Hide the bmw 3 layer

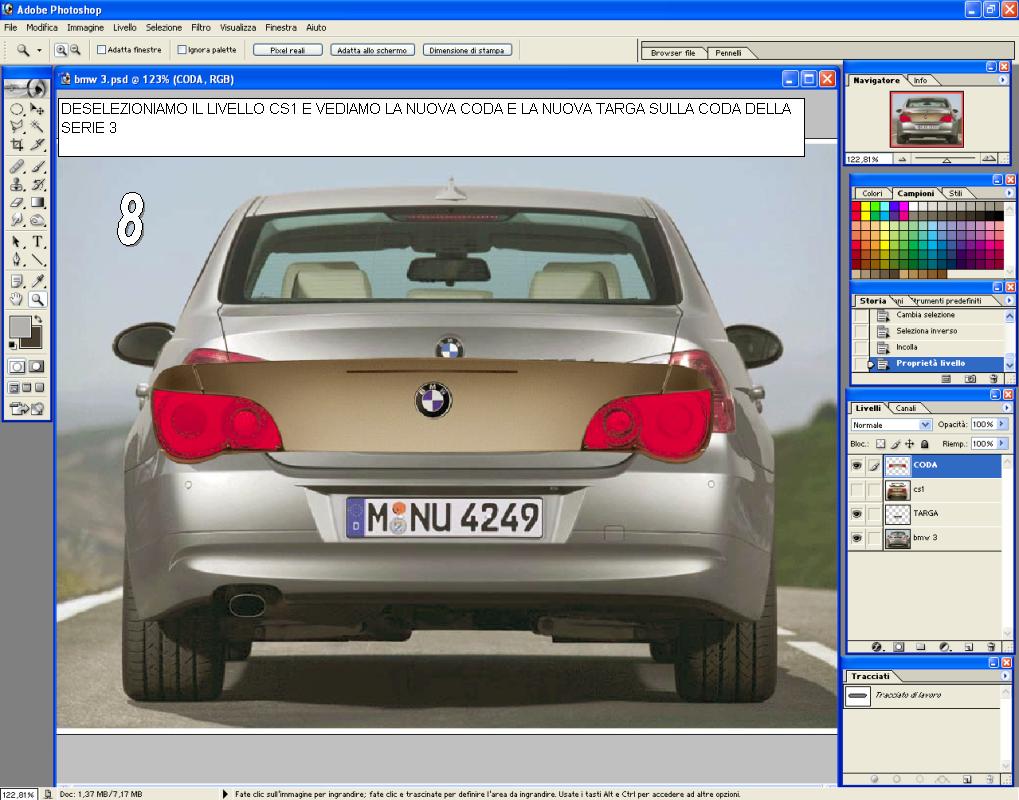tap(857, 537)
